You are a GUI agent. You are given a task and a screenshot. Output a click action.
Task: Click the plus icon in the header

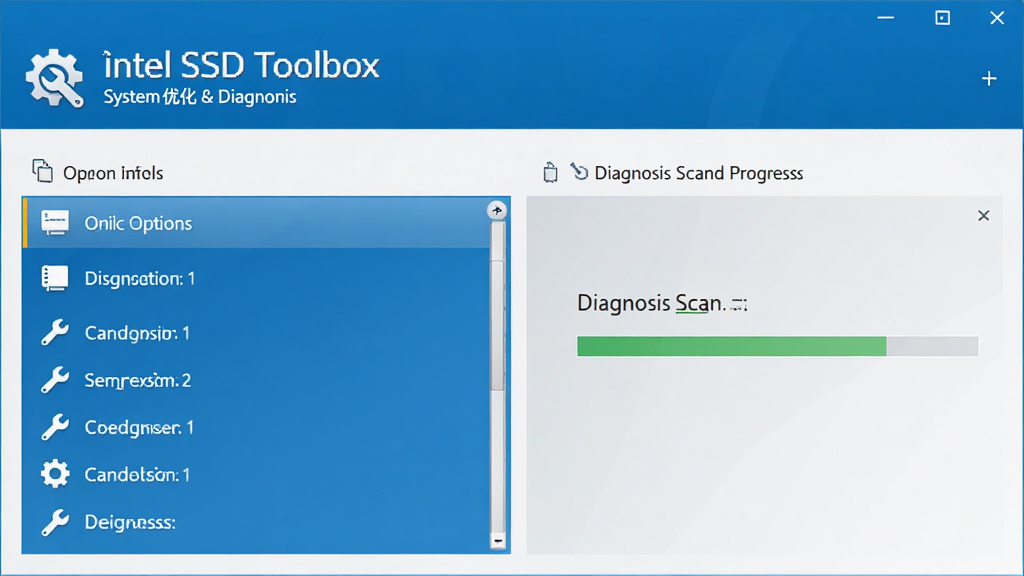[989, 79]
